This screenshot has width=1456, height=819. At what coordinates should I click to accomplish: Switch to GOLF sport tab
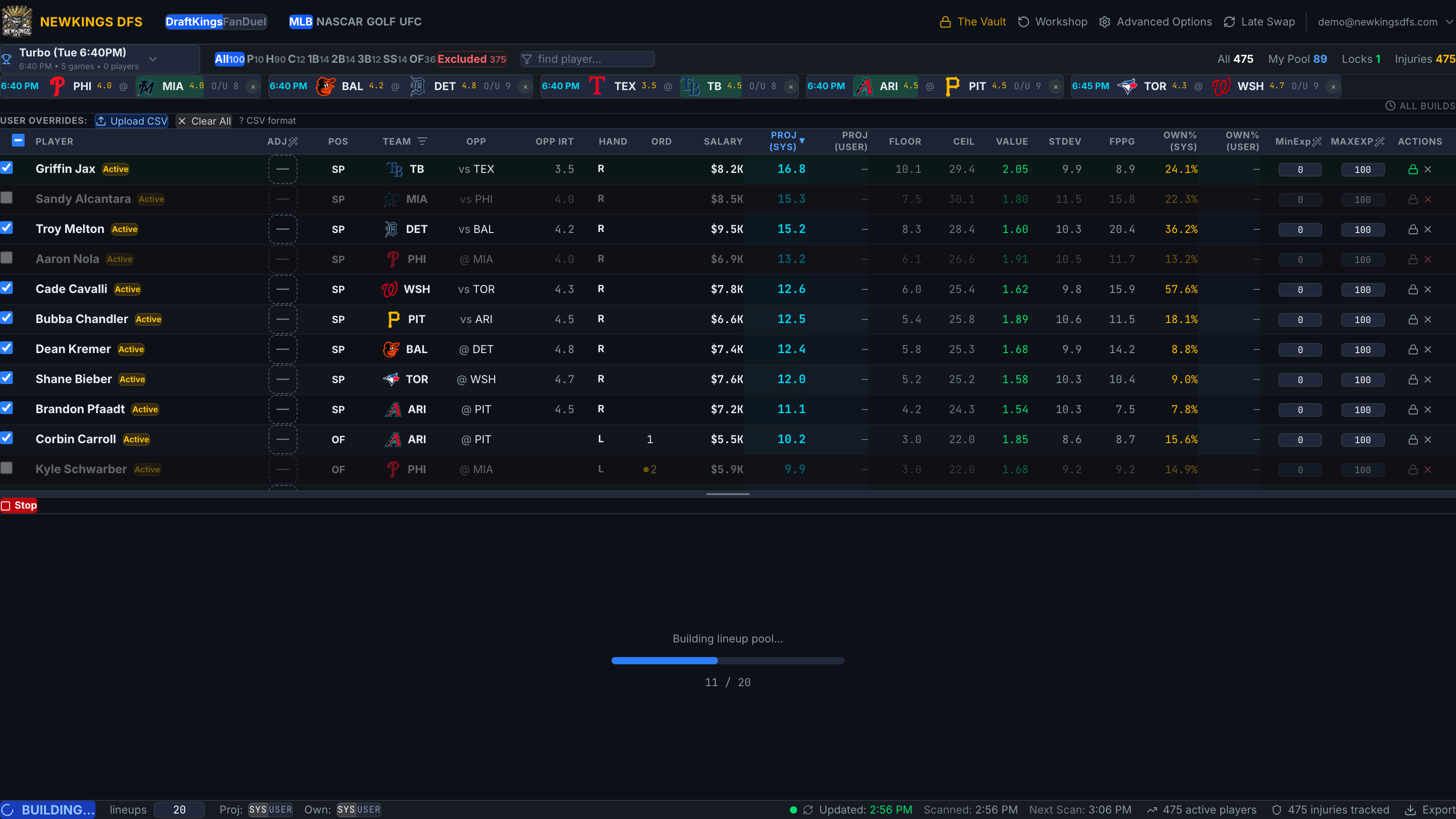coord(381,22)
